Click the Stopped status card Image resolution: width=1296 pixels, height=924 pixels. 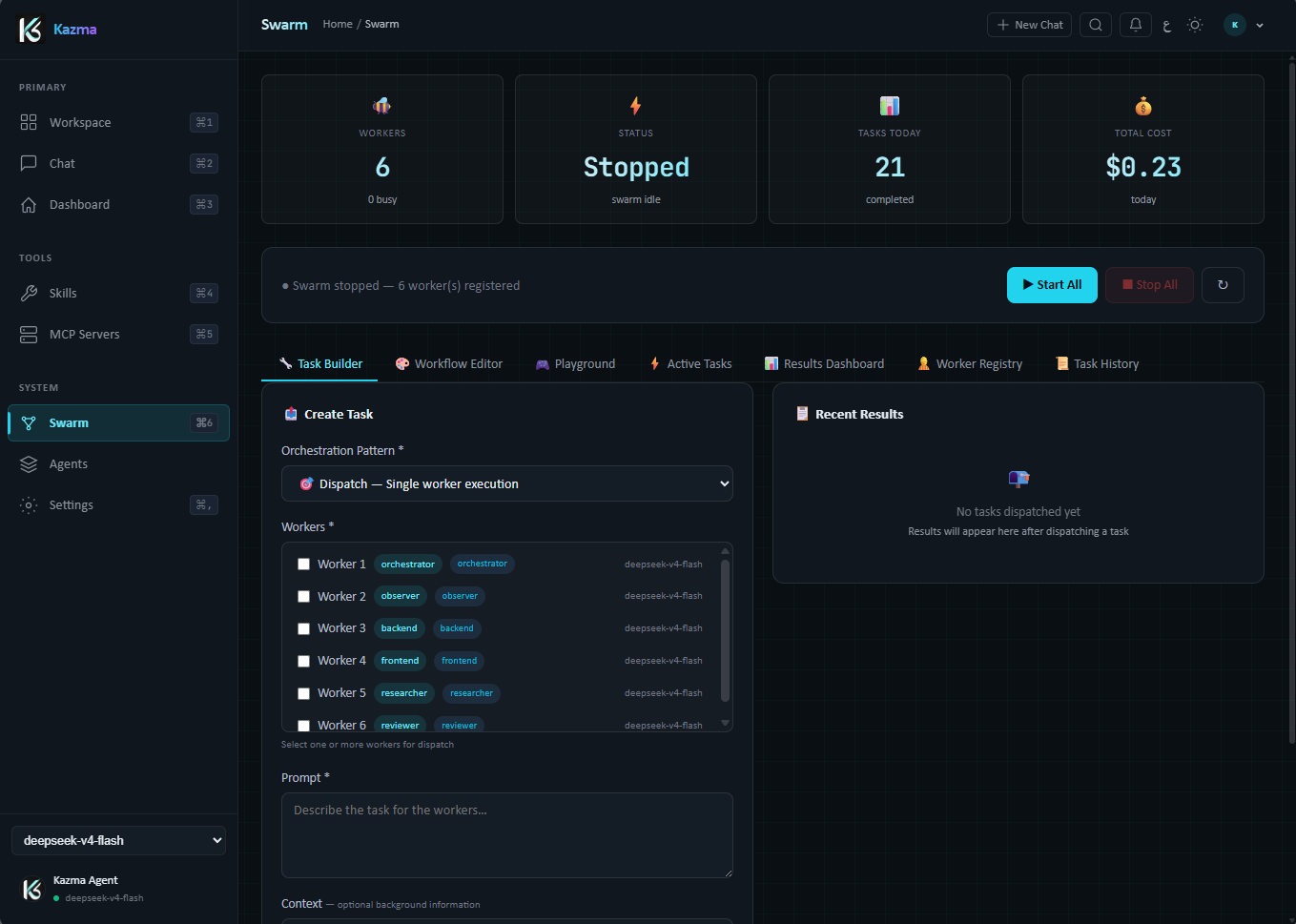[636, 150]
